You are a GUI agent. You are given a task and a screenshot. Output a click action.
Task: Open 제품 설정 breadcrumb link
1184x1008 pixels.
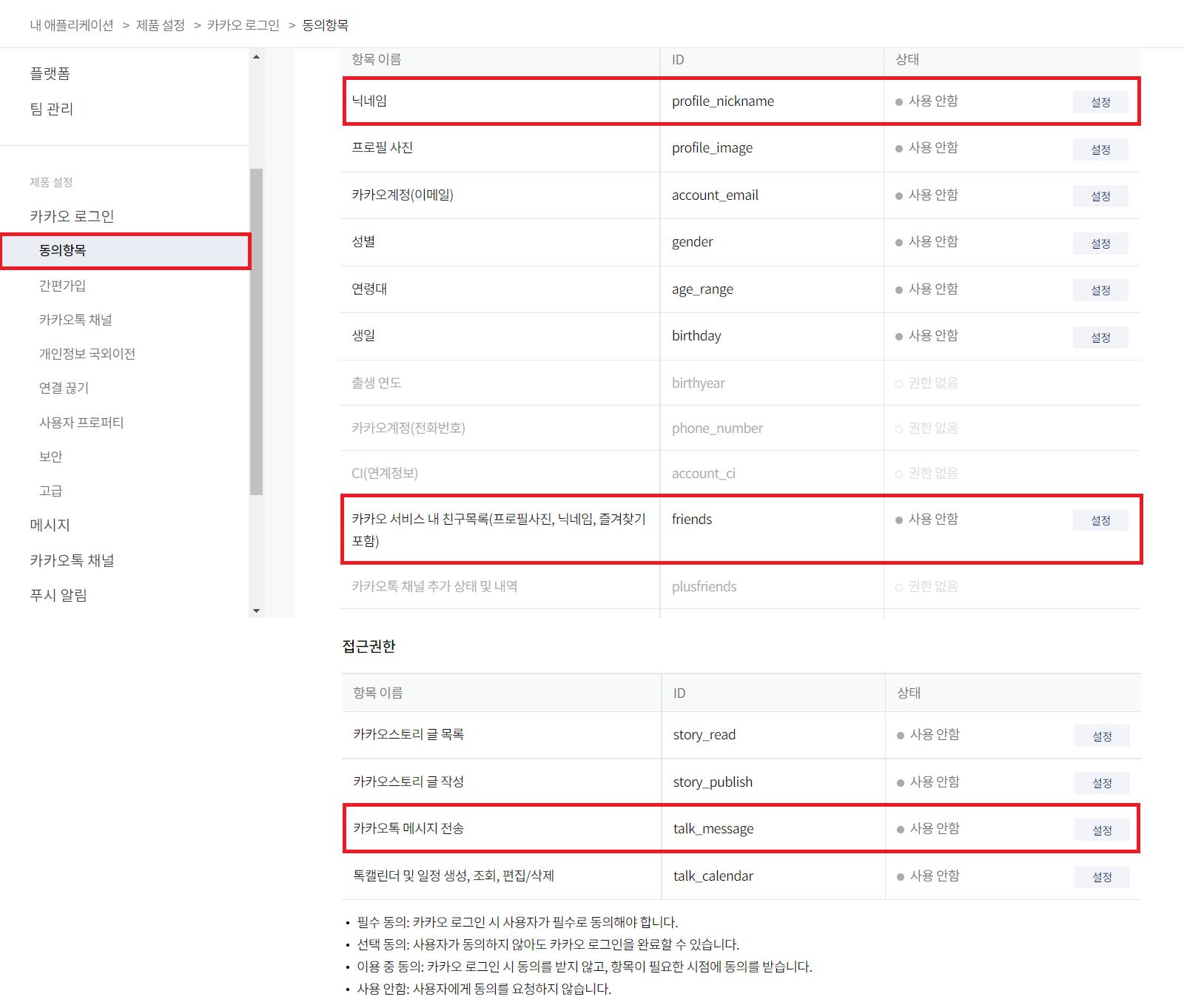161,25
